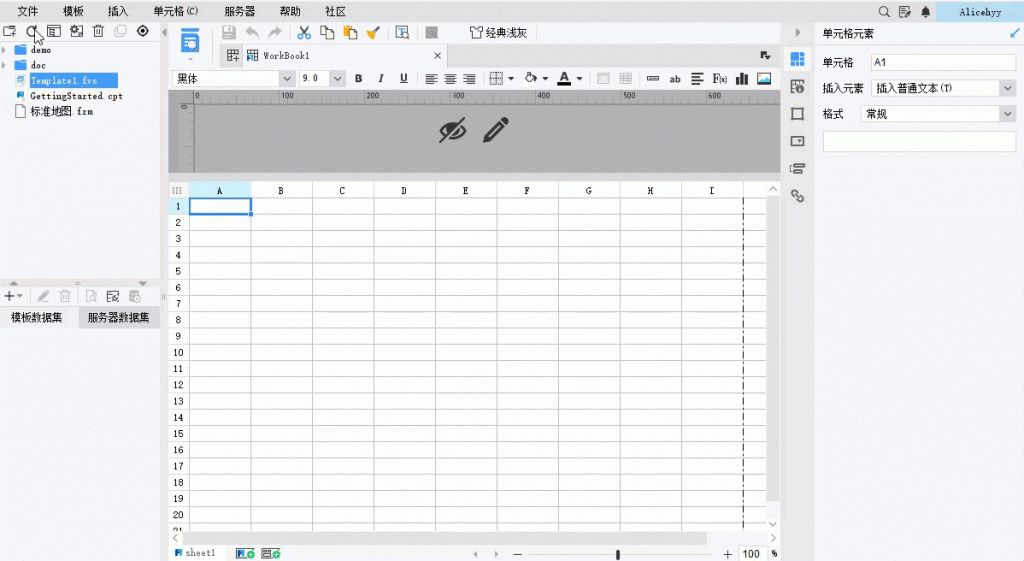1024x561 pixels.
Task: Click the zoom slider handle at bottom
Action: click(618, 554)
